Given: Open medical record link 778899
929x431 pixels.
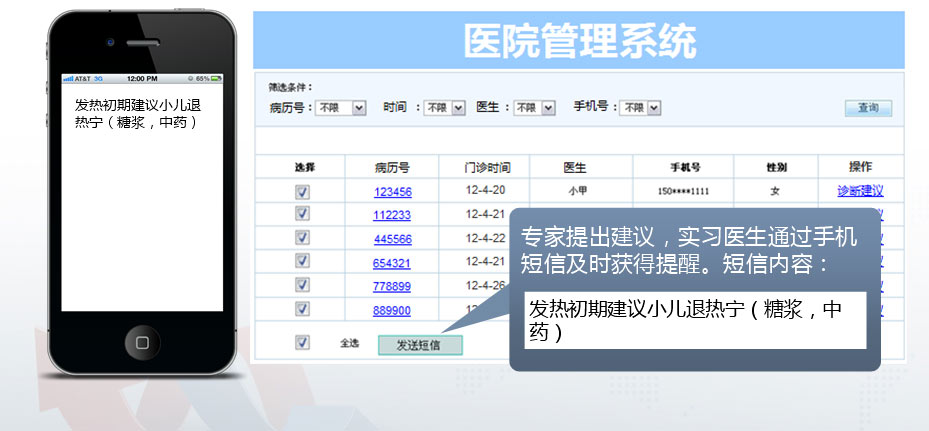Looking at the screenshot, I should 392,287.
